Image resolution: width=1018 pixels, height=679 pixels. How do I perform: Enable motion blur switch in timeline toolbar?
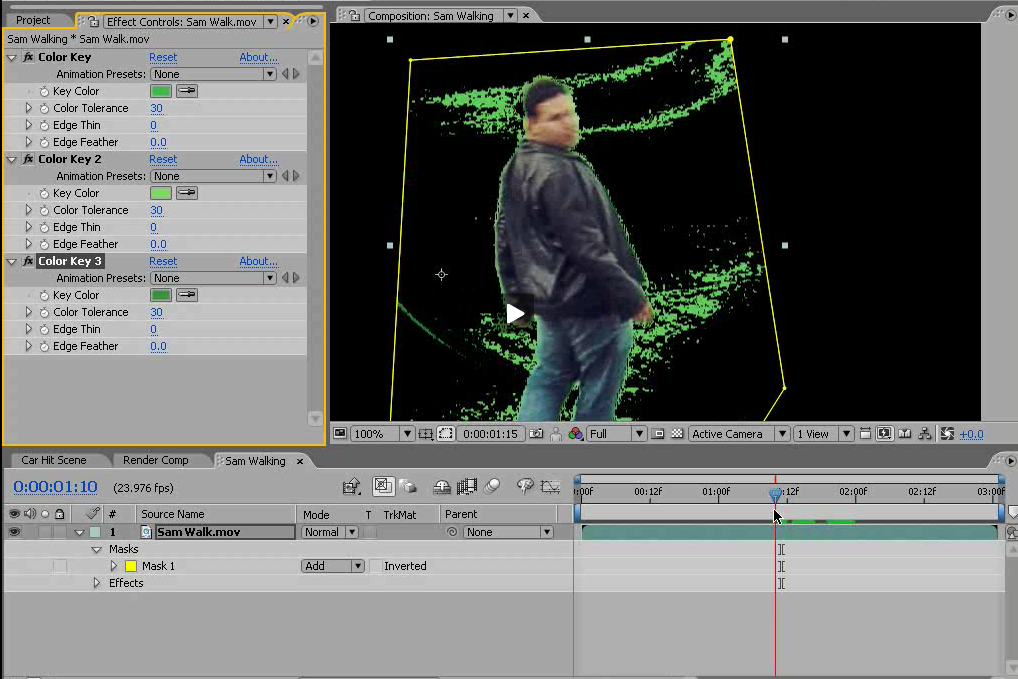pyautogui.click(x=491, y=487)
